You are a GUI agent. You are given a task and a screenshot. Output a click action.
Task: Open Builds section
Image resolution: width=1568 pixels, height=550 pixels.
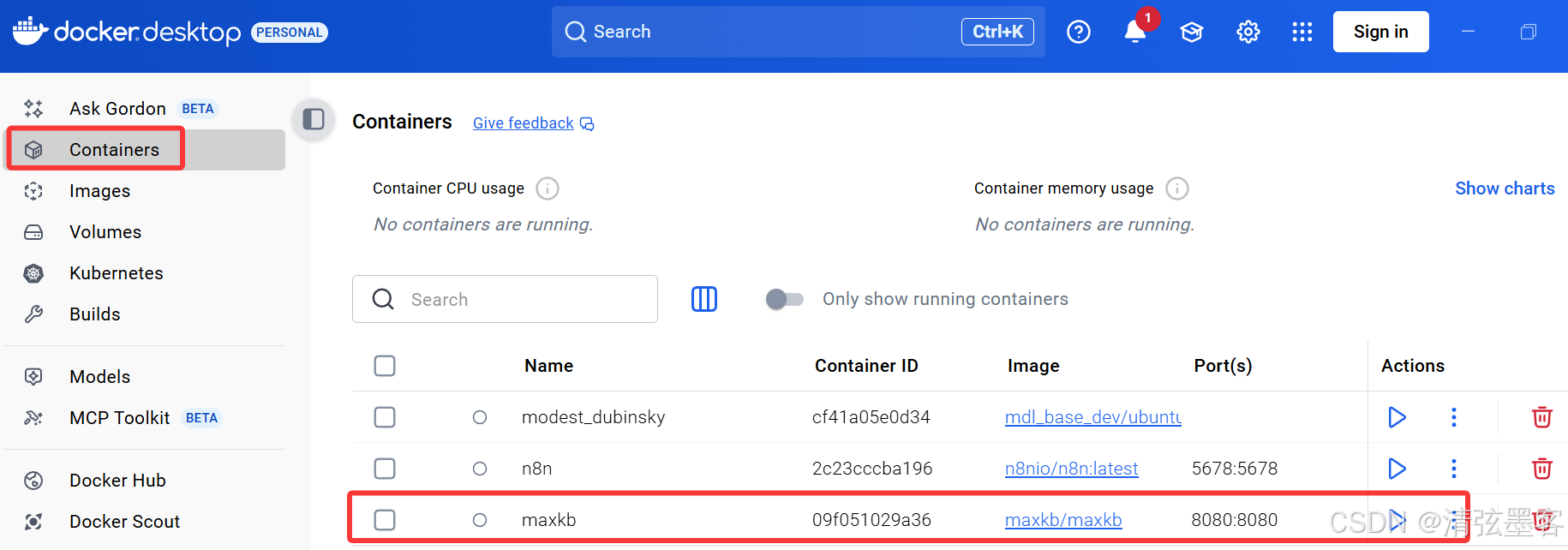(x=146, y=314)
